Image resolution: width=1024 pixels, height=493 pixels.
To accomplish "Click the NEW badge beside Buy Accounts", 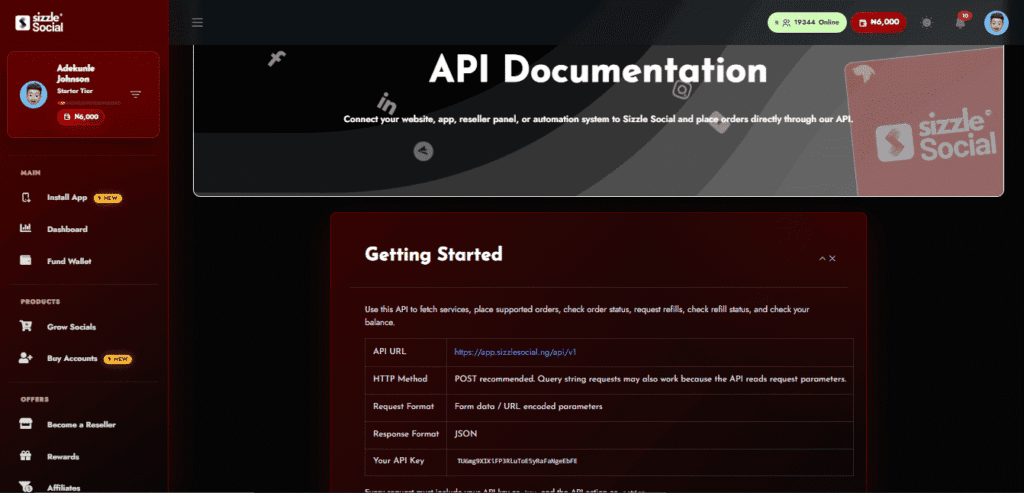I will (118, 358).
